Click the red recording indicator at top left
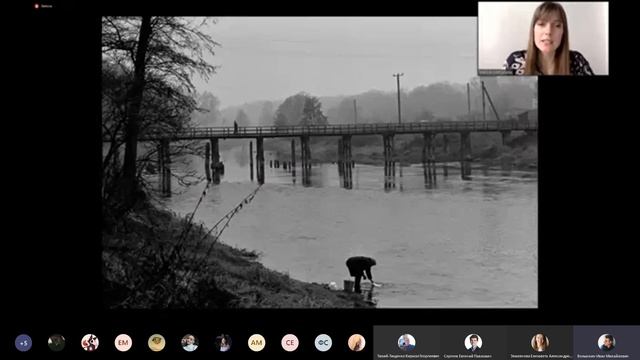Image resolution: width=640 pixels, height=360 pixels. pos(37,6)
